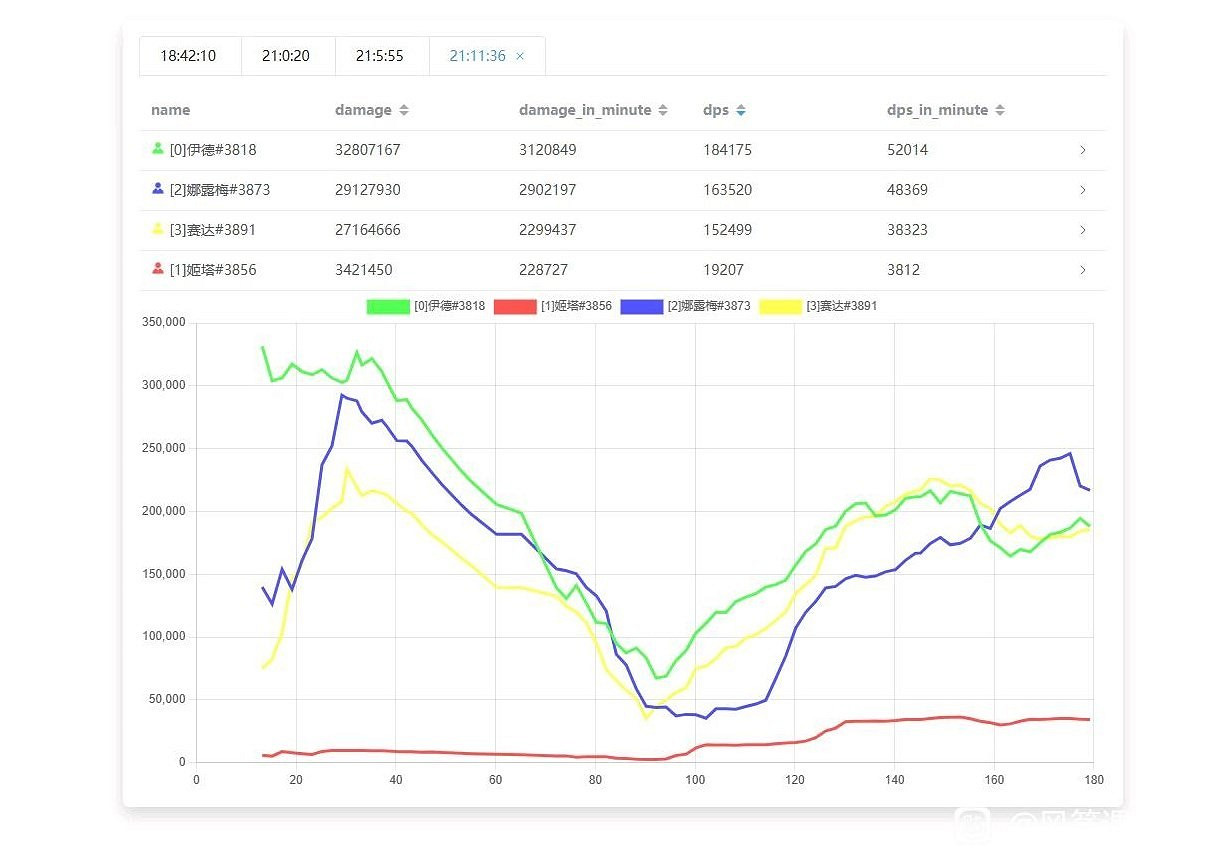Hide 姬塔#3856 red series via legend
This screenshot has height=856, width=1214.
pos(515,306)
